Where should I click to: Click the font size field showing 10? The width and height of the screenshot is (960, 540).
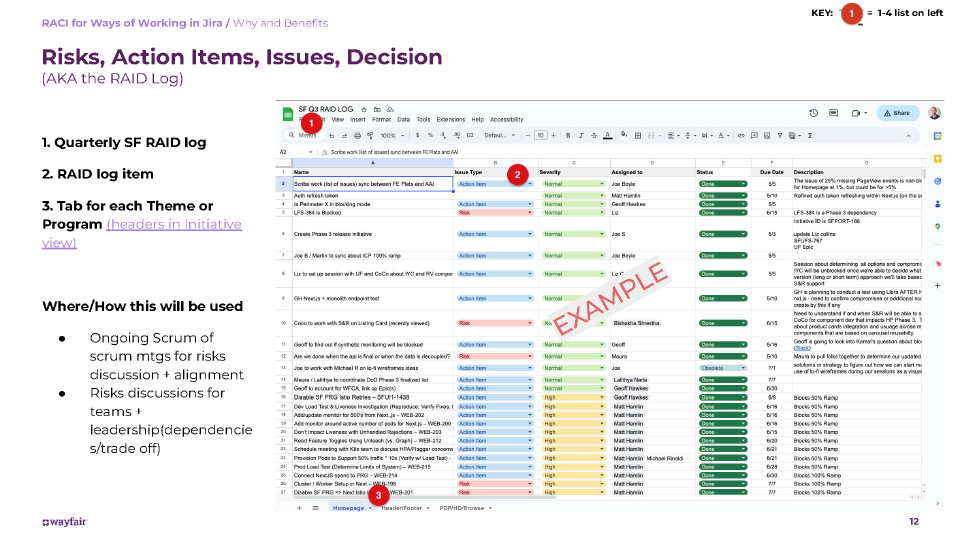(541, 135)
